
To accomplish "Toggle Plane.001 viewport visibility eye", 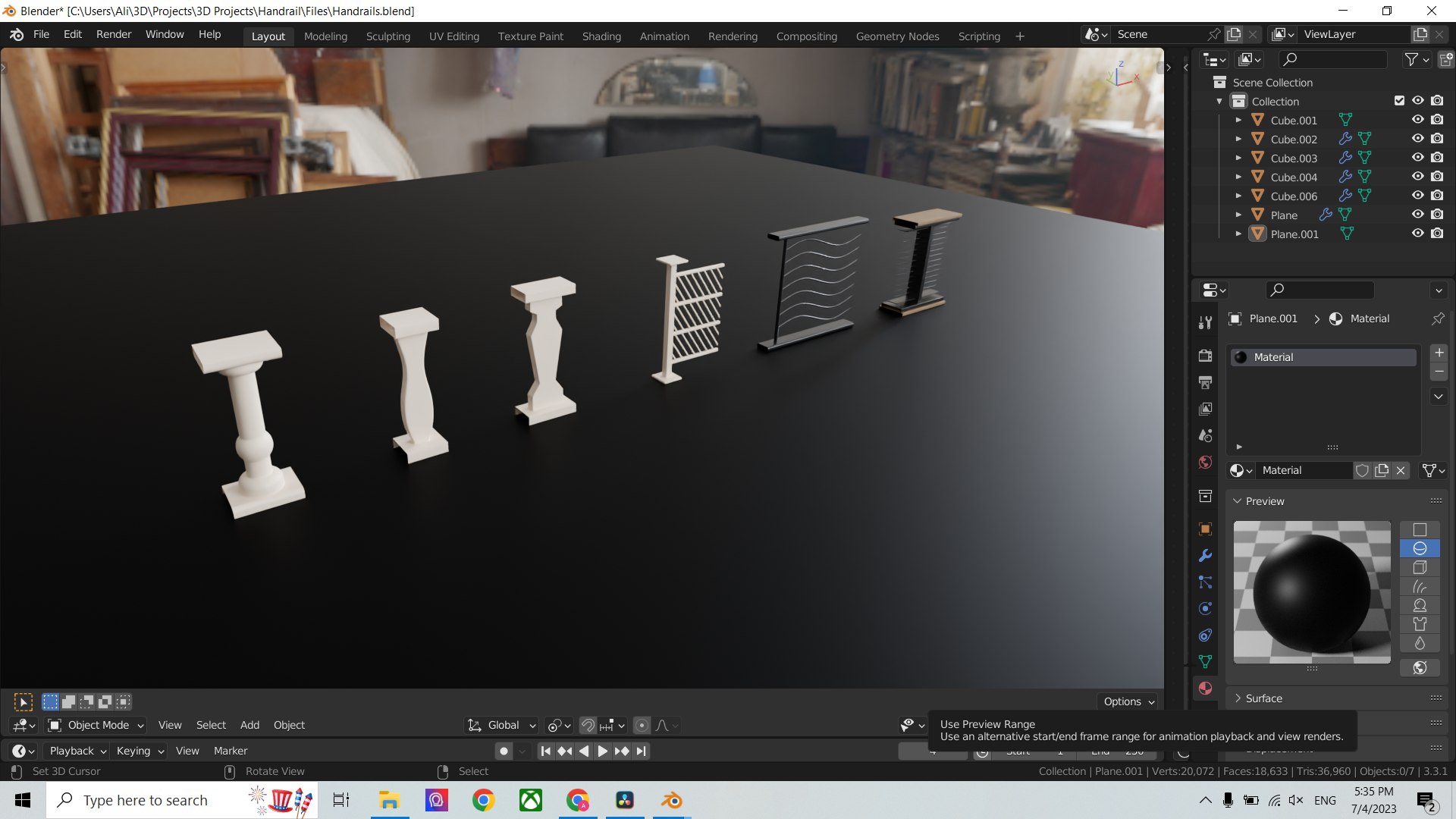I will coord(1417,234).
